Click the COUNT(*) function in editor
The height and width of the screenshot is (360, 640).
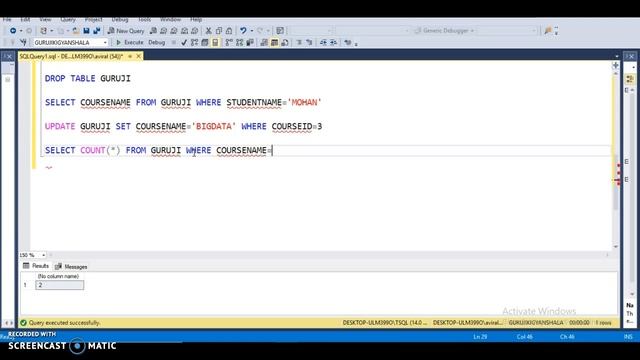point(100,150)
